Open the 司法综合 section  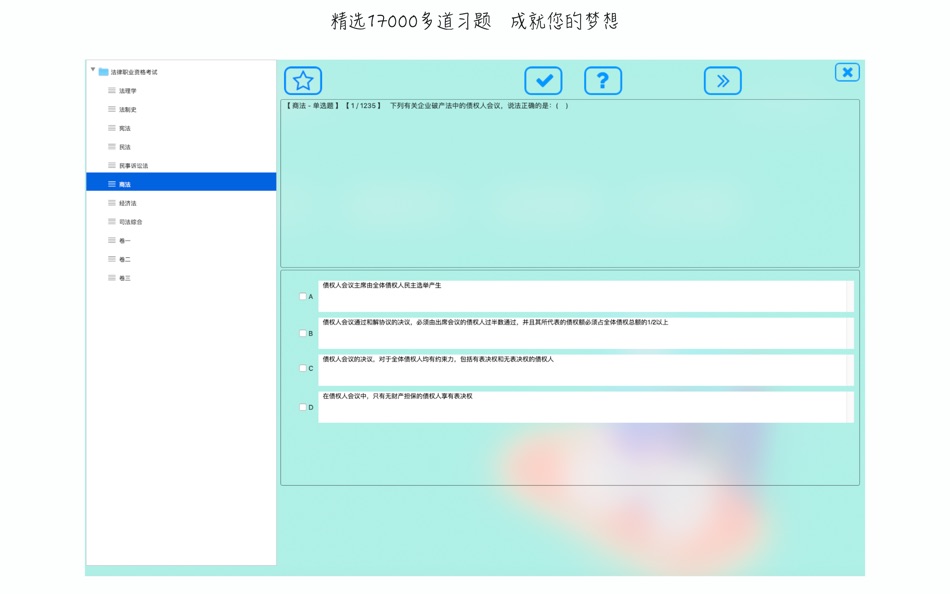tap(131, 222)
